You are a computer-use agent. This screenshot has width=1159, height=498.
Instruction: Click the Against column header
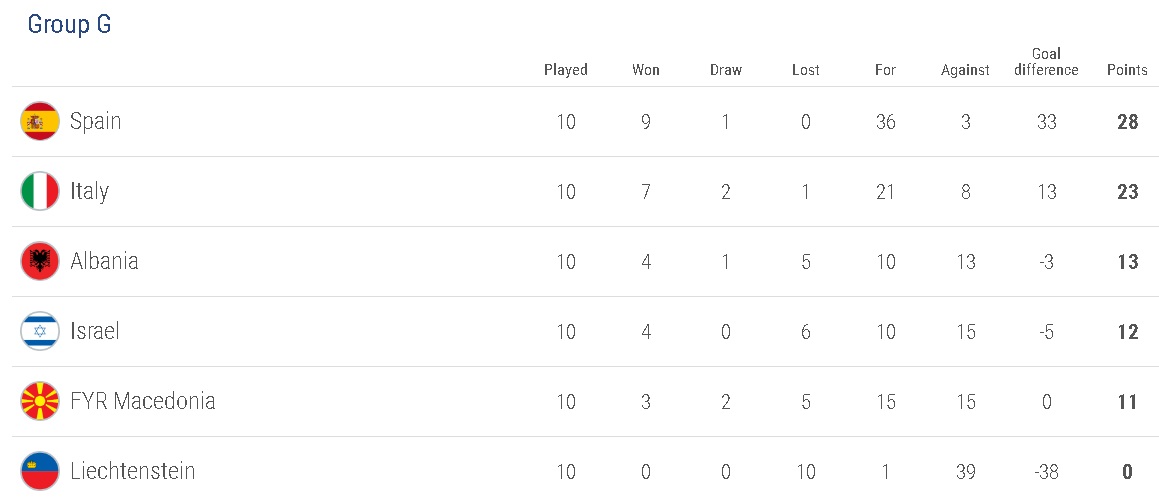click(x=965, y=70)
